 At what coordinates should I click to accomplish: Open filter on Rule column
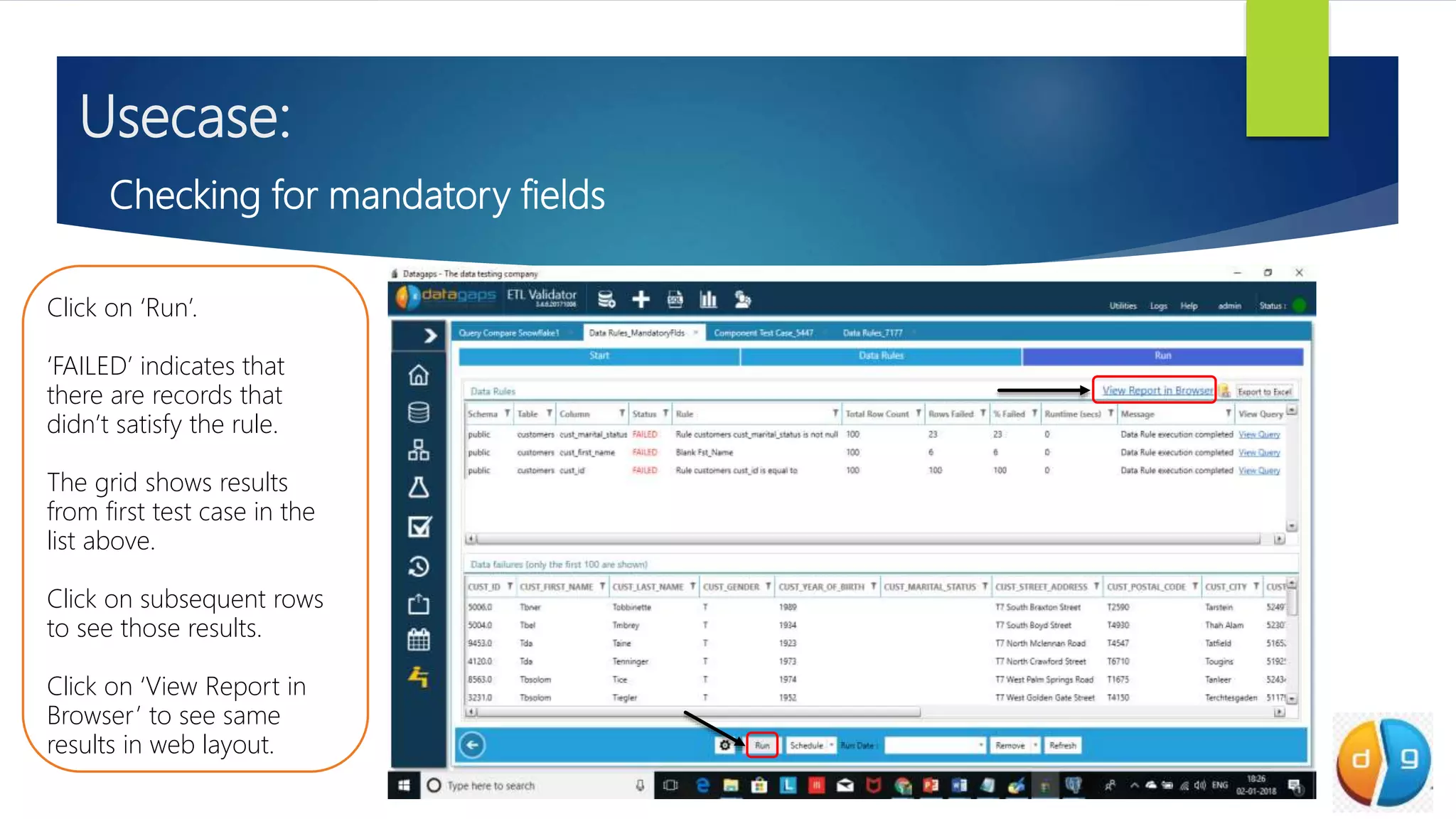[x=835, y=414]
